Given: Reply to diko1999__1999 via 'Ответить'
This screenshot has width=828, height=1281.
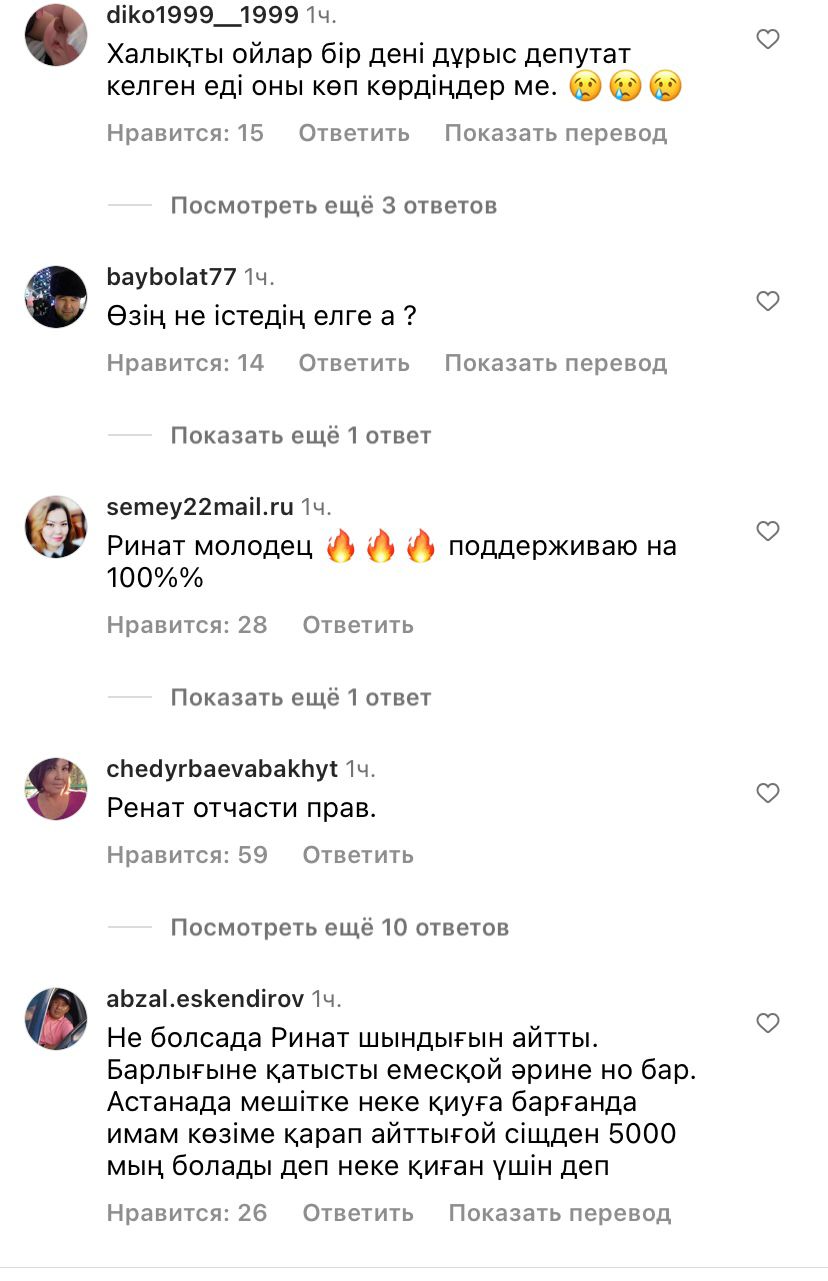Looking at the screenshot, I should pos(354,133).
